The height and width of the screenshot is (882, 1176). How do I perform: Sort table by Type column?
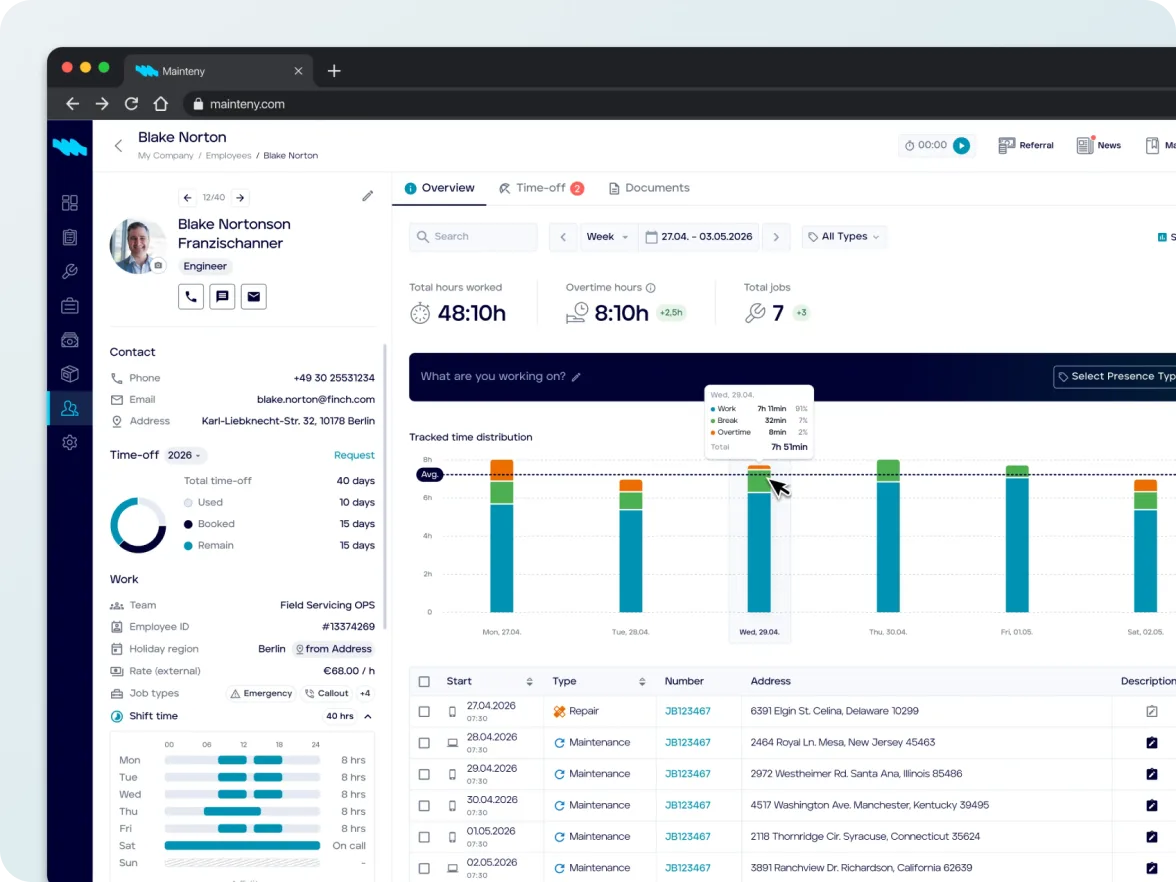tap(642, 682)
